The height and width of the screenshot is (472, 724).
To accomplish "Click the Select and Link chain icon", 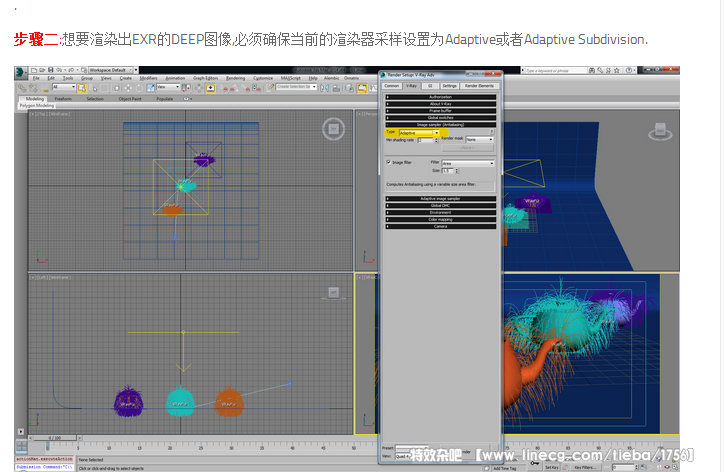I will tap(22, 88).
